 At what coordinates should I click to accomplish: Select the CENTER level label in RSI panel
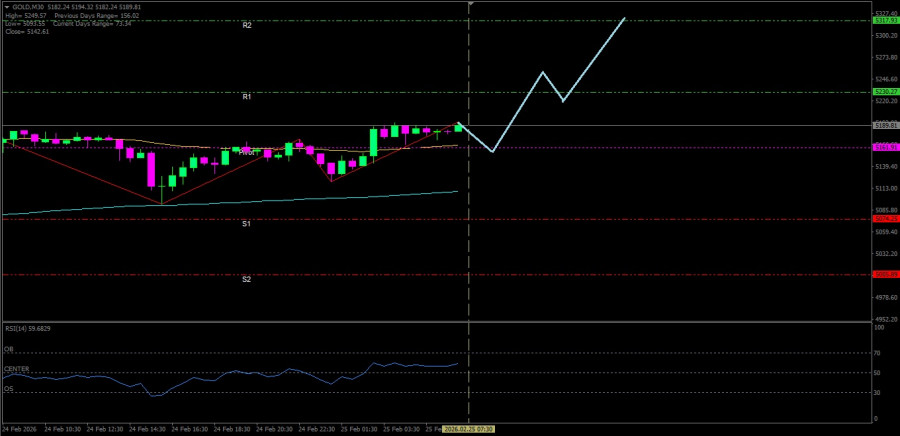[x=15, y=370]
